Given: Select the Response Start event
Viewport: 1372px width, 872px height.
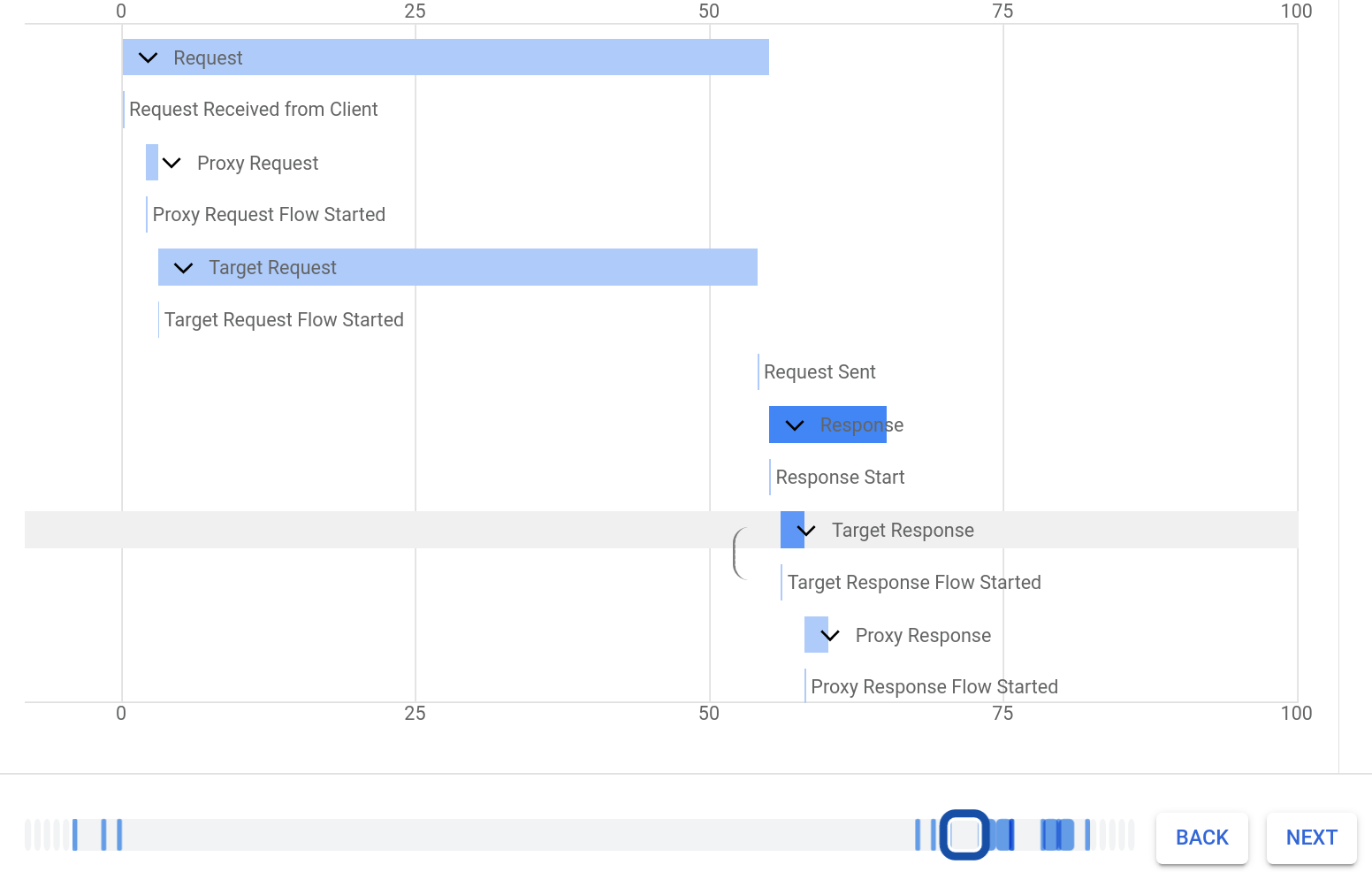Looking at the screenshot, I should click(x=840, y=477).
